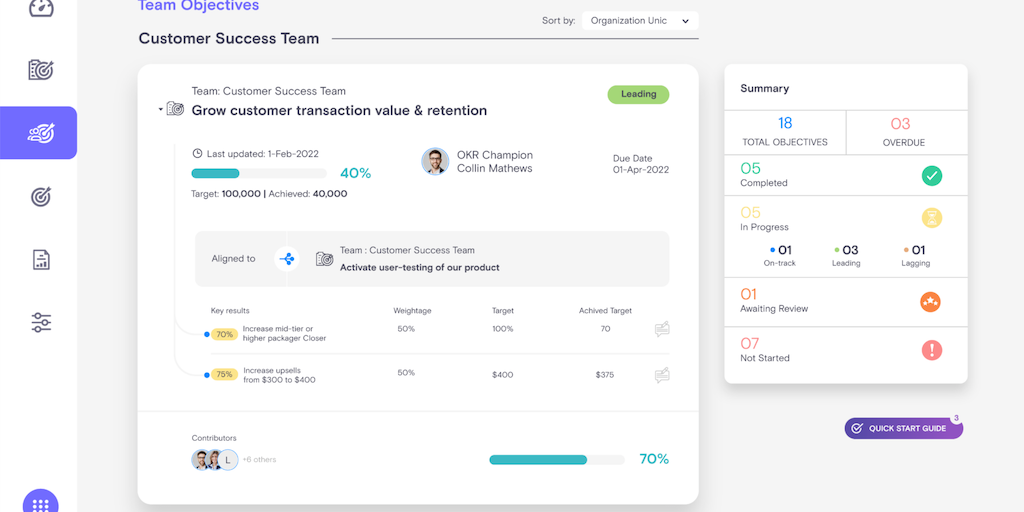The image size is (1024, 512).
Task: Click the Quick Start Guide button
Action: coord(903,428)
